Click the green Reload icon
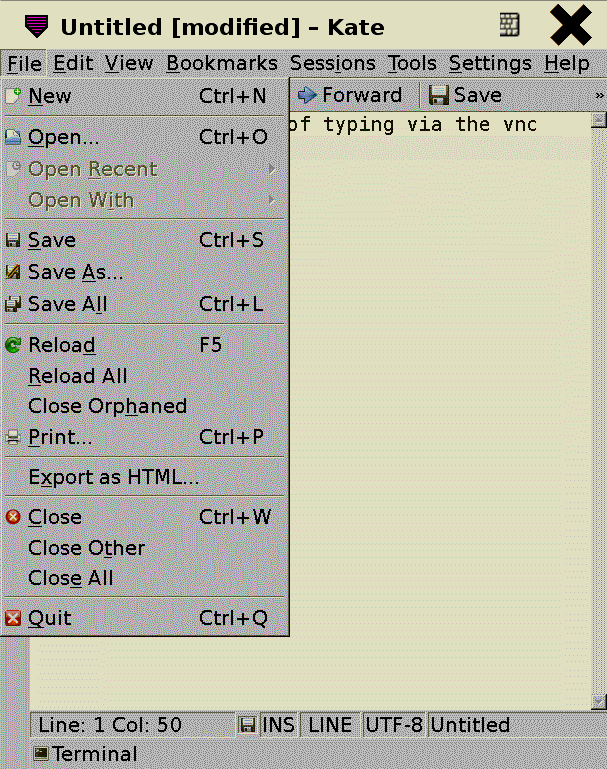This screenshot has height=769, width=607. [x=13, y=345]
